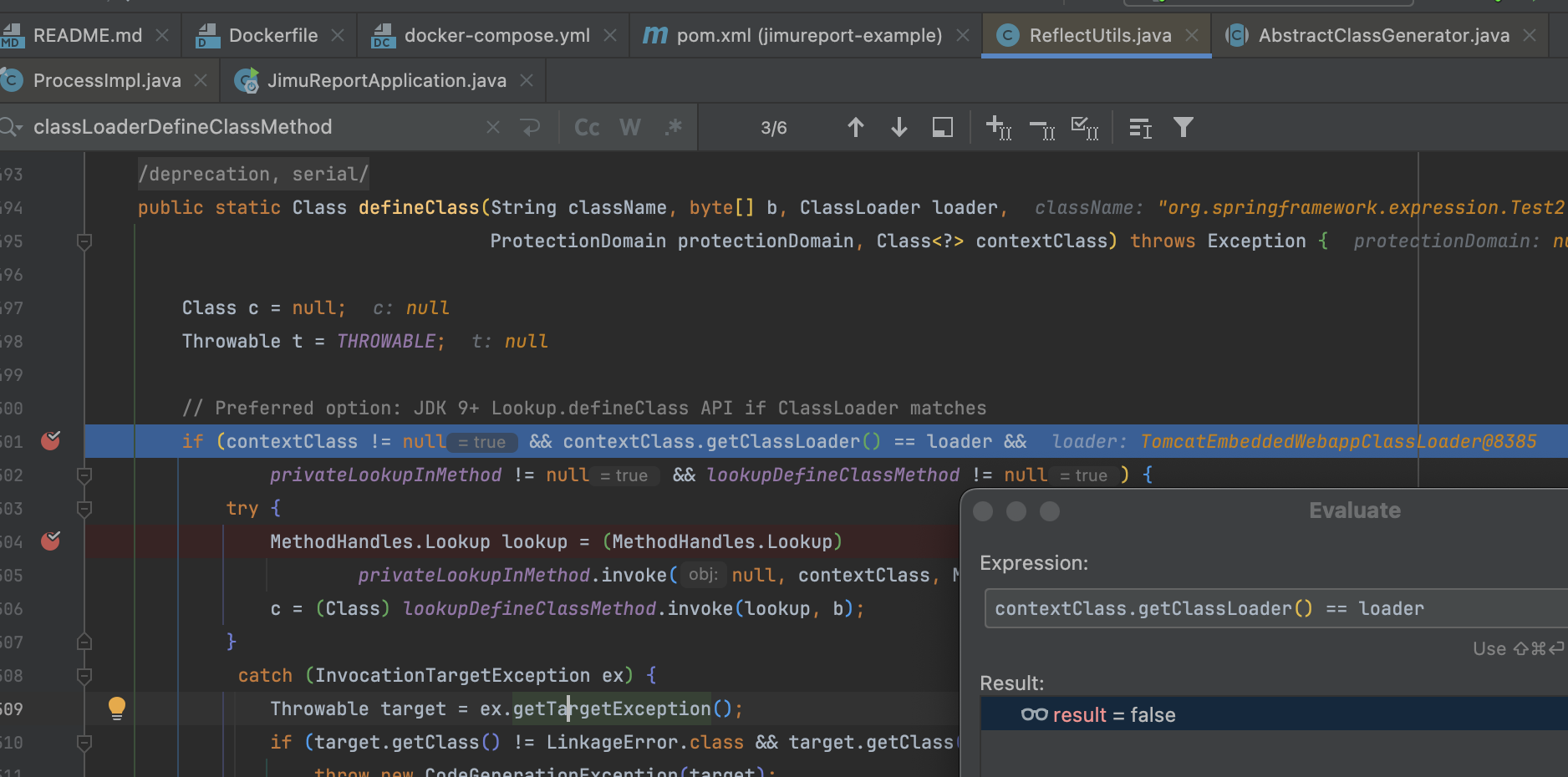Close the AbstractClassGenerator.java tab

1530,36
